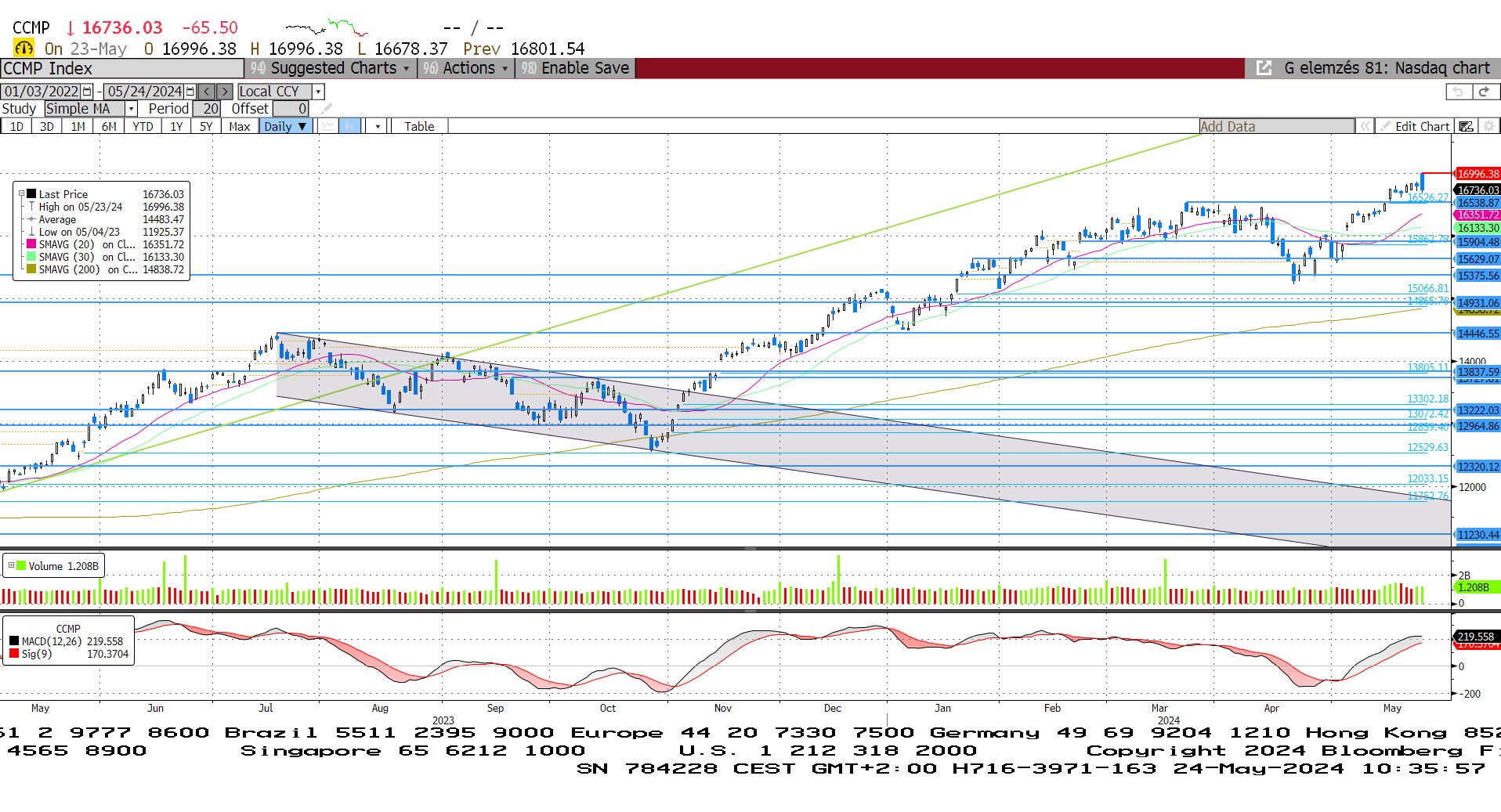Click the end date field 05/24/2024
This screenshot has height=812, width=1501.
pyautogui.click(x=144, y=92)
